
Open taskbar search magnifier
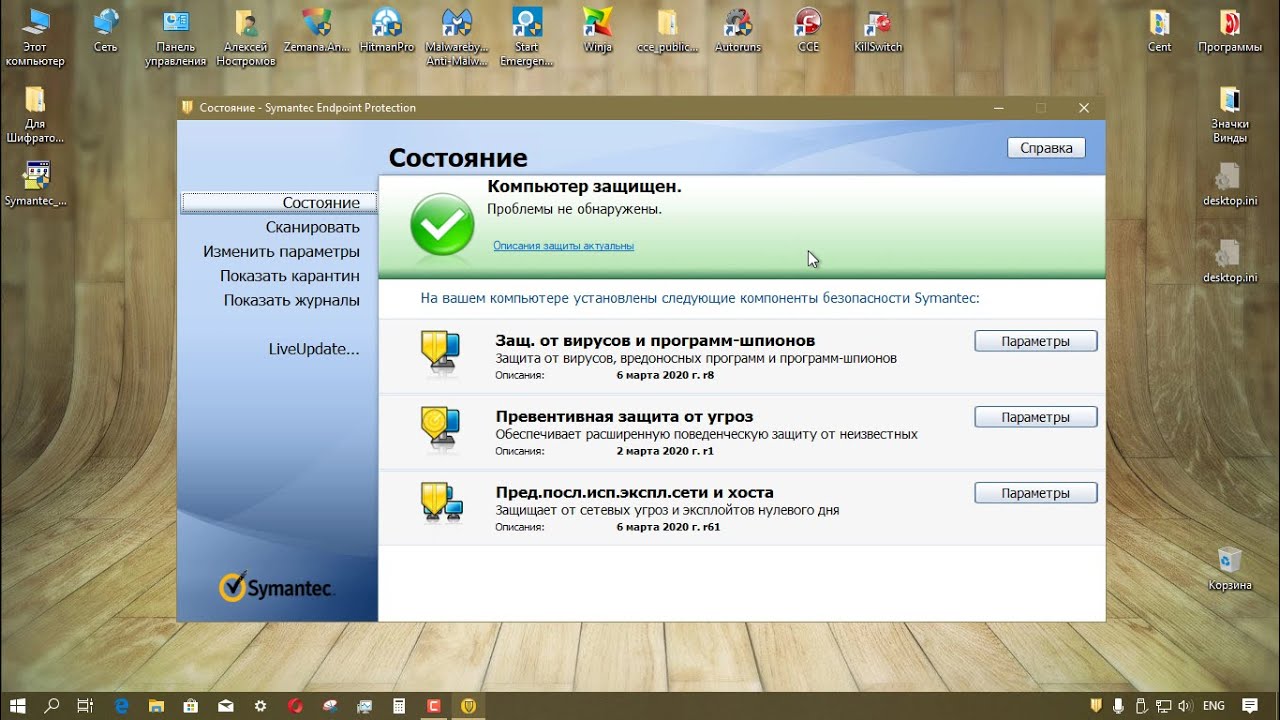52,705
